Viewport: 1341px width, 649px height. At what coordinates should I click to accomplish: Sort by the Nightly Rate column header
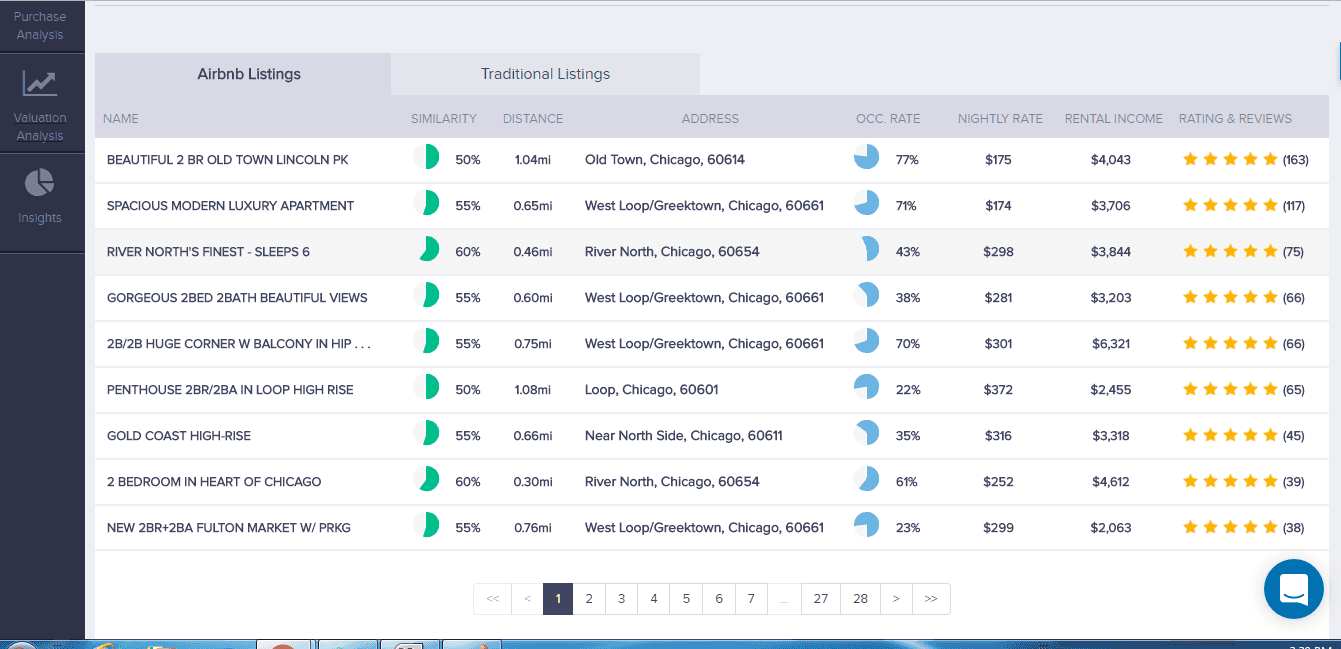tap(999, 118)
